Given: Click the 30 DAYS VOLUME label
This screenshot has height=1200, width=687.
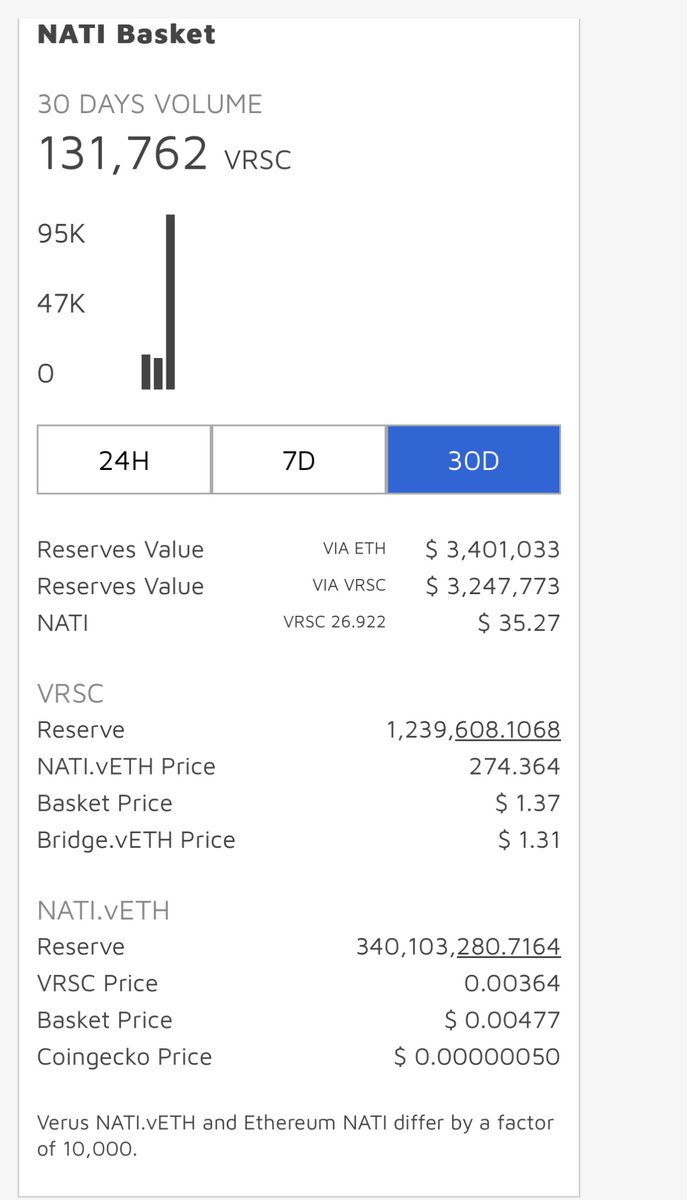Looking at the screenshot, I should 150,104.
